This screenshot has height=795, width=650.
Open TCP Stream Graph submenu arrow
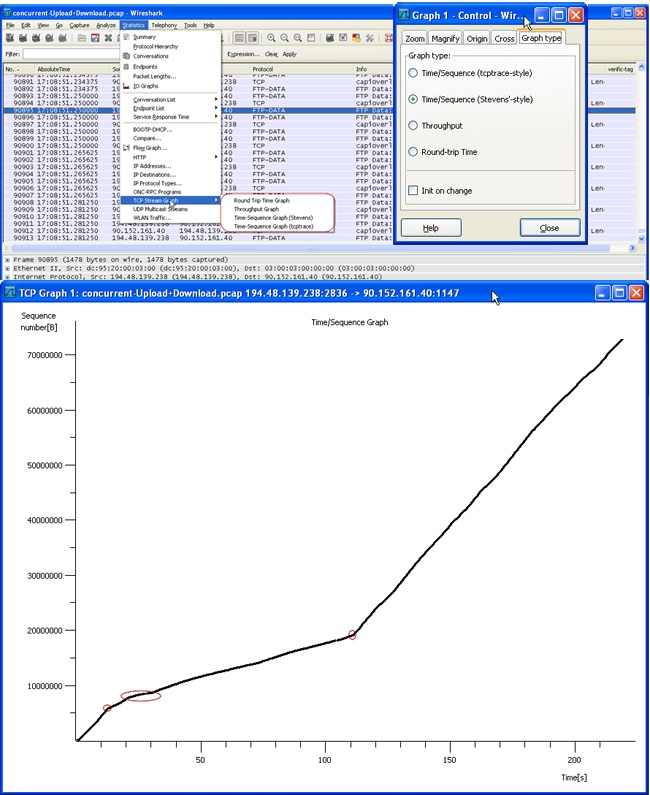216,200
